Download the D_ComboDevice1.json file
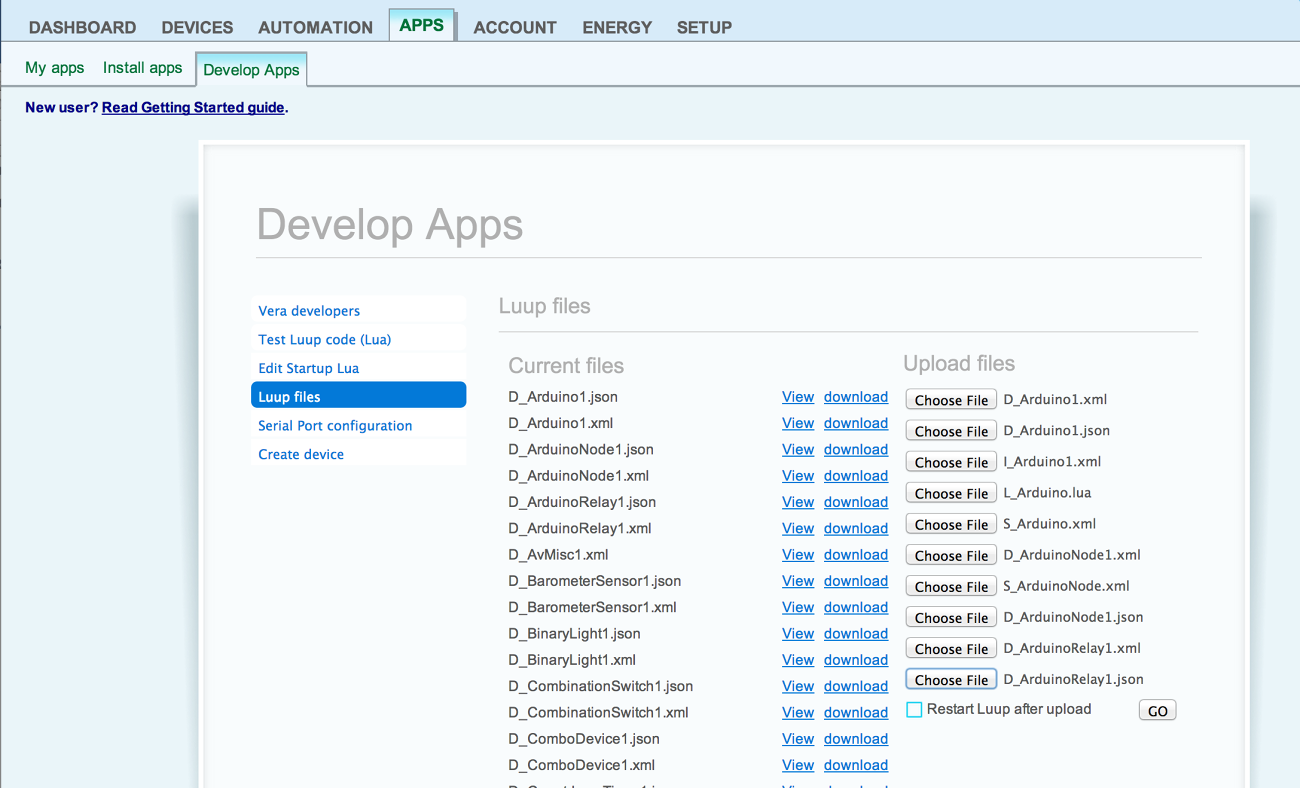 point(855,739)
